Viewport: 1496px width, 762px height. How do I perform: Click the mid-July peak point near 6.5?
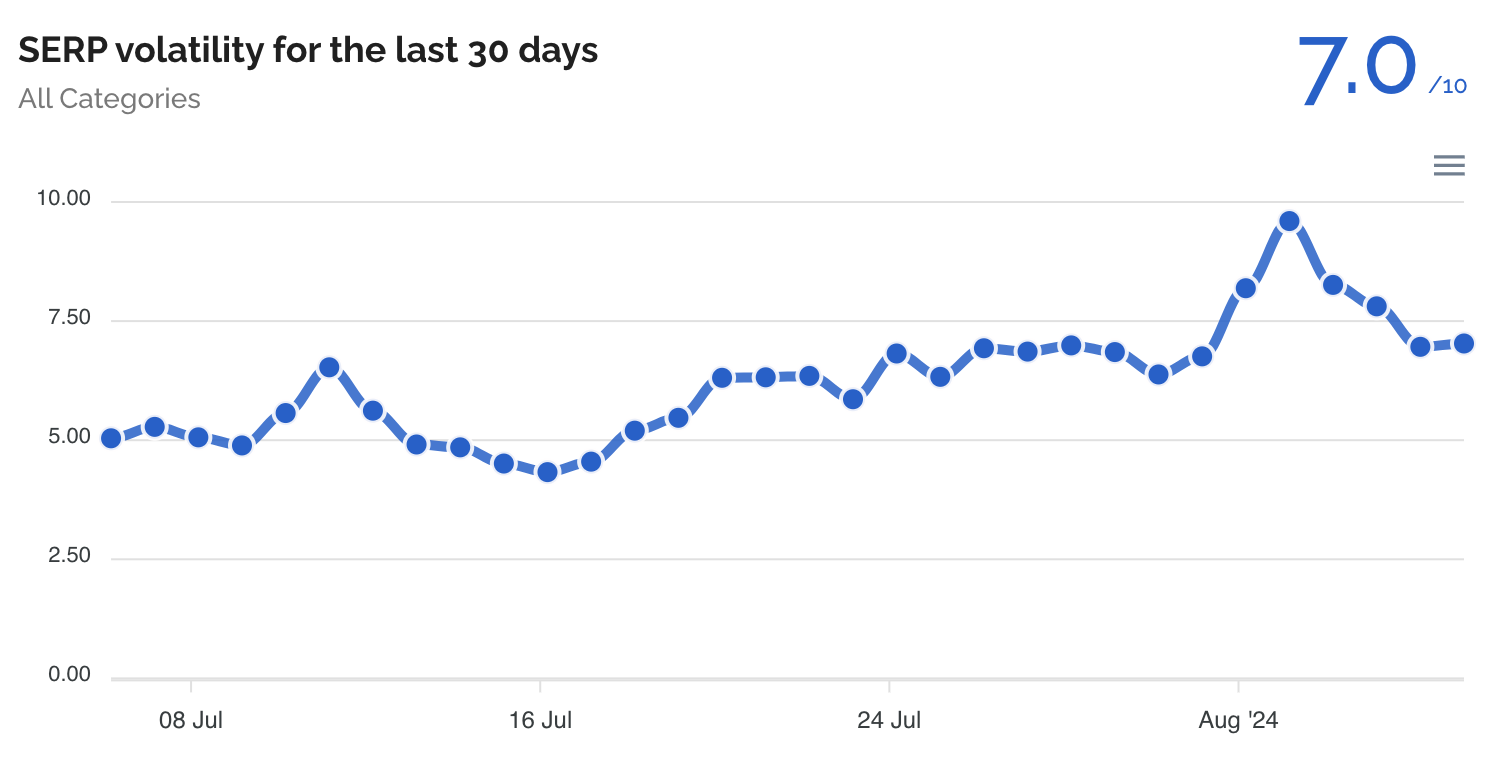click(x=329, y=367)
